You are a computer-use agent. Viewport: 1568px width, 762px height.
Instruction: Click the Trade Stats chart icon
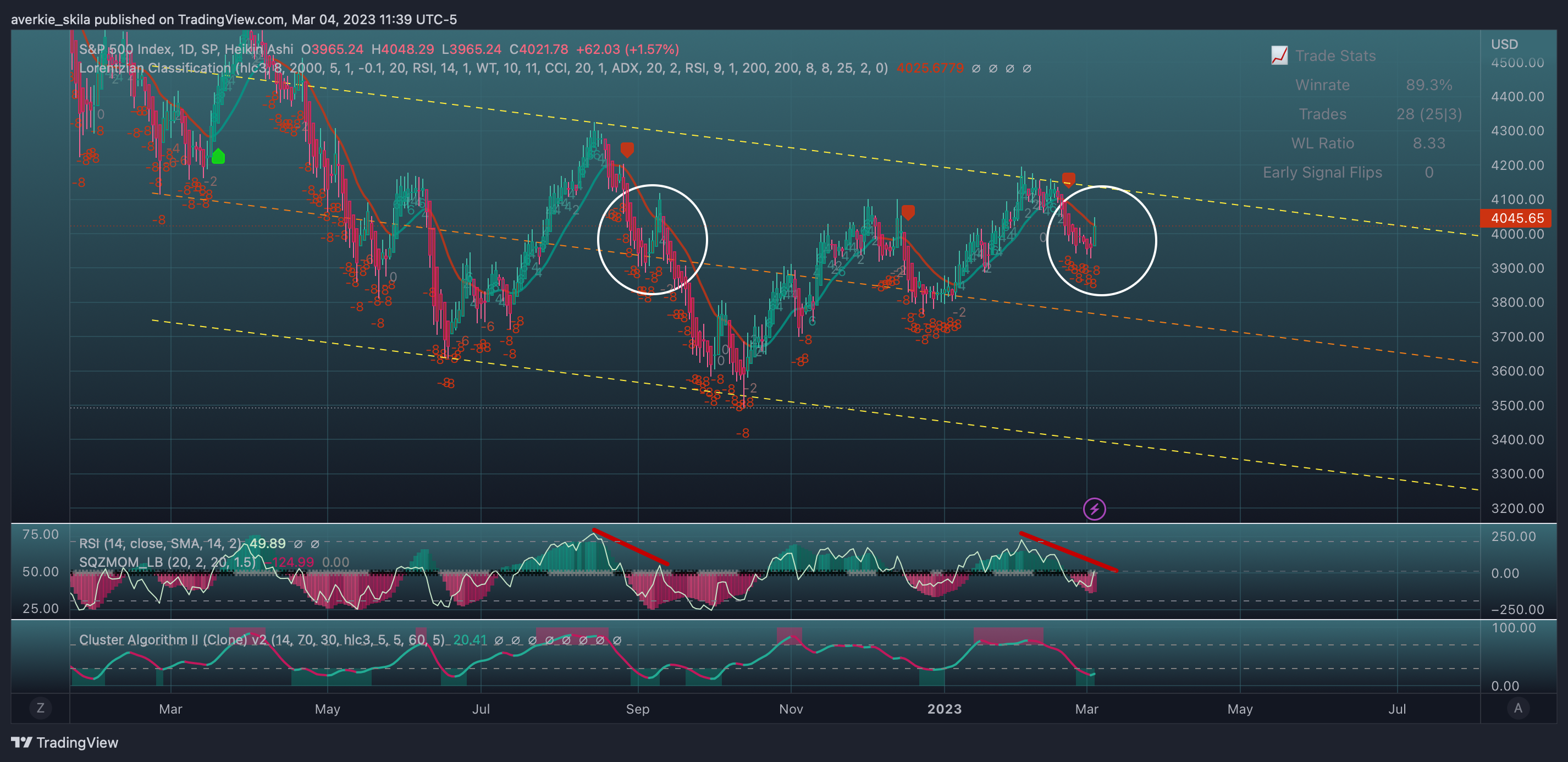click(1279, 56)
